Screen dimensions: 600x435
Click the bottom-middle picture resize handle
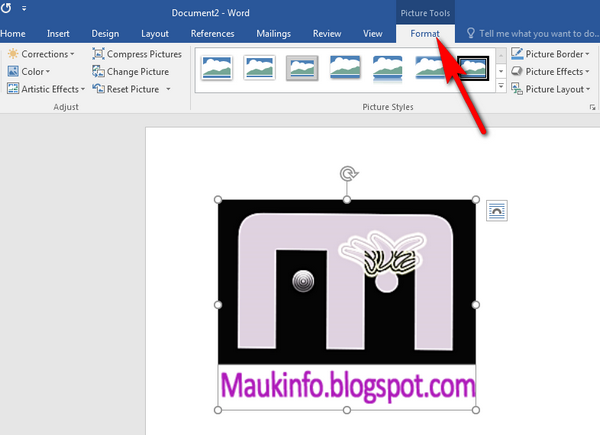coord(347,410)
